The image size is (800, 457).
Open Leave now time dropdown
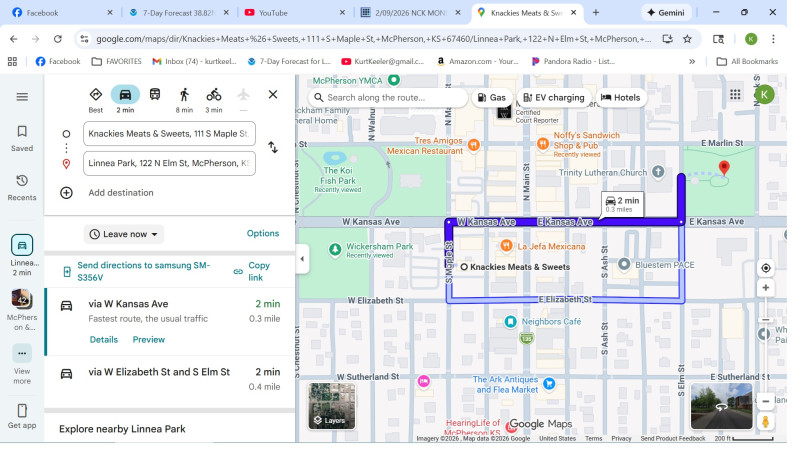tap(123, 234)
